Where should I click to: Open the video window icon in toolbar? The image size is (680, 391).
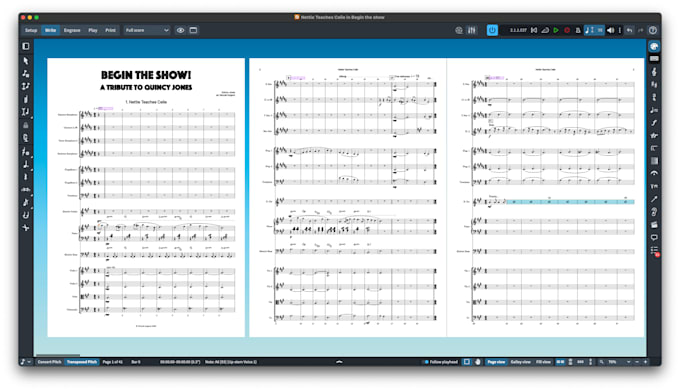point(459,30)
